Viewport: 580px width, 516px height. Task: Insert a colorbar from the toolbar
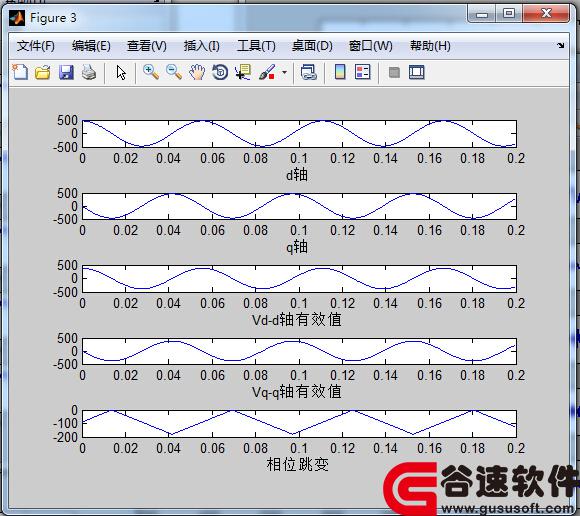pos(340,72)
